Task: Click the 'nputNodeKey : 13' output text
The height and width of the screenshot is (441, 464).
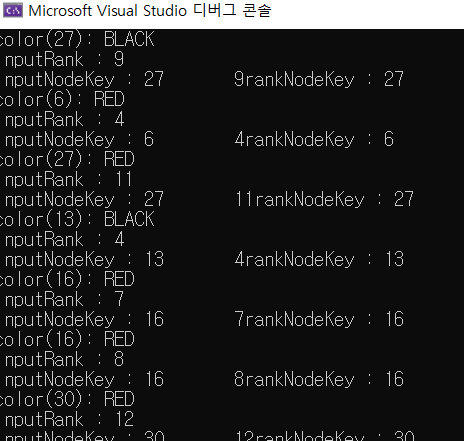Action: [x=84, y=259]
